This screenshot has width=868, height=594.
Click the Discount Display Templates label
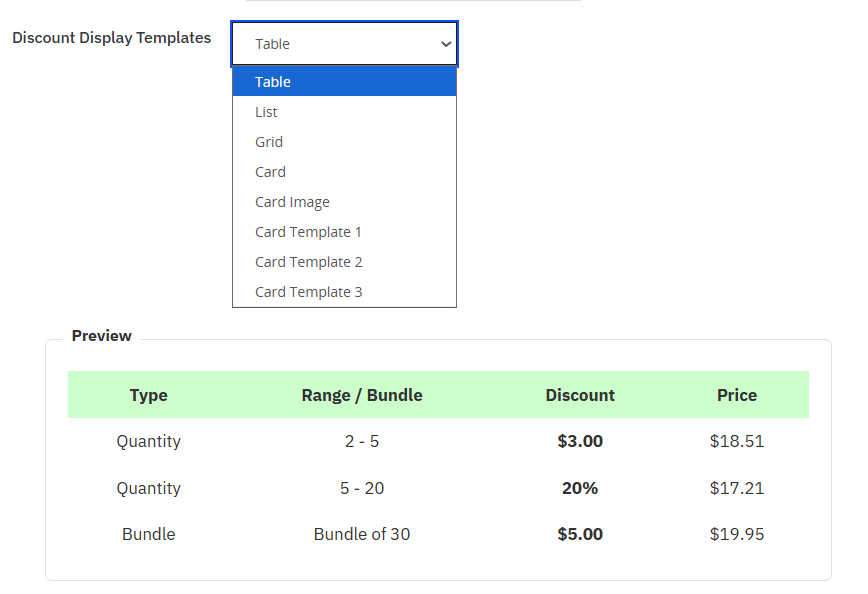point(112,38)
